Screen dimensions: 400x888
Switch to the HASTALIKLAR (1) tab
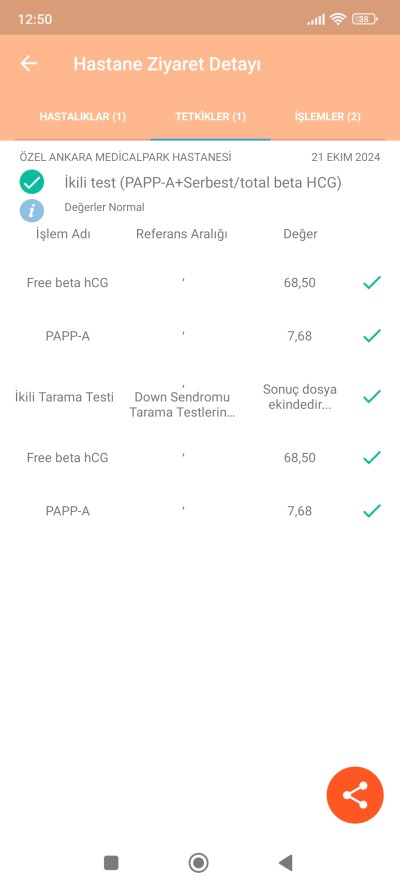(x=83, y=117)
